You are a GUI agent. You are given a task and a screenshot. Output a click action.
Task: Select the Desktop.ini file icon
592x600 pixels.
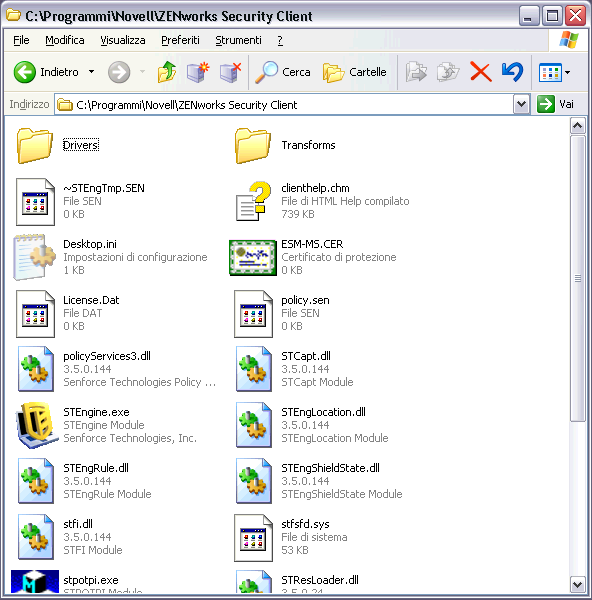coord(34,257)
